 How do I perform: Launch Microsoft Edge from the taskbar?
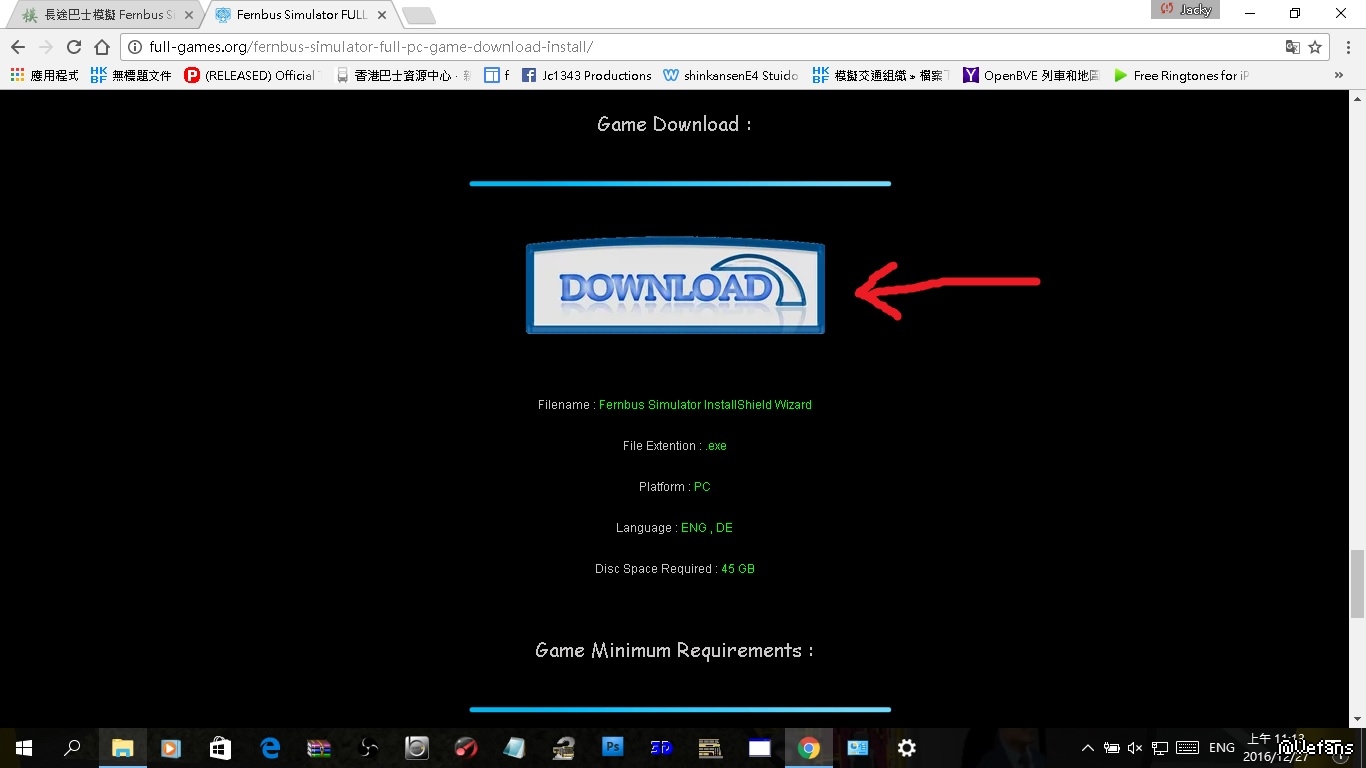tap(269, 747)
